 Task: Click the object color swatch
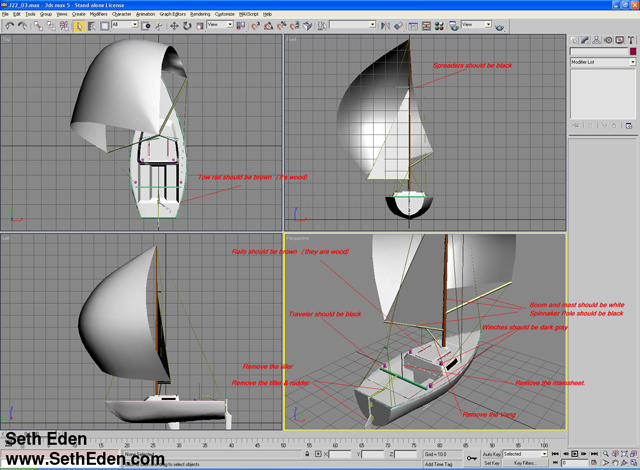(x=631, y=51)
